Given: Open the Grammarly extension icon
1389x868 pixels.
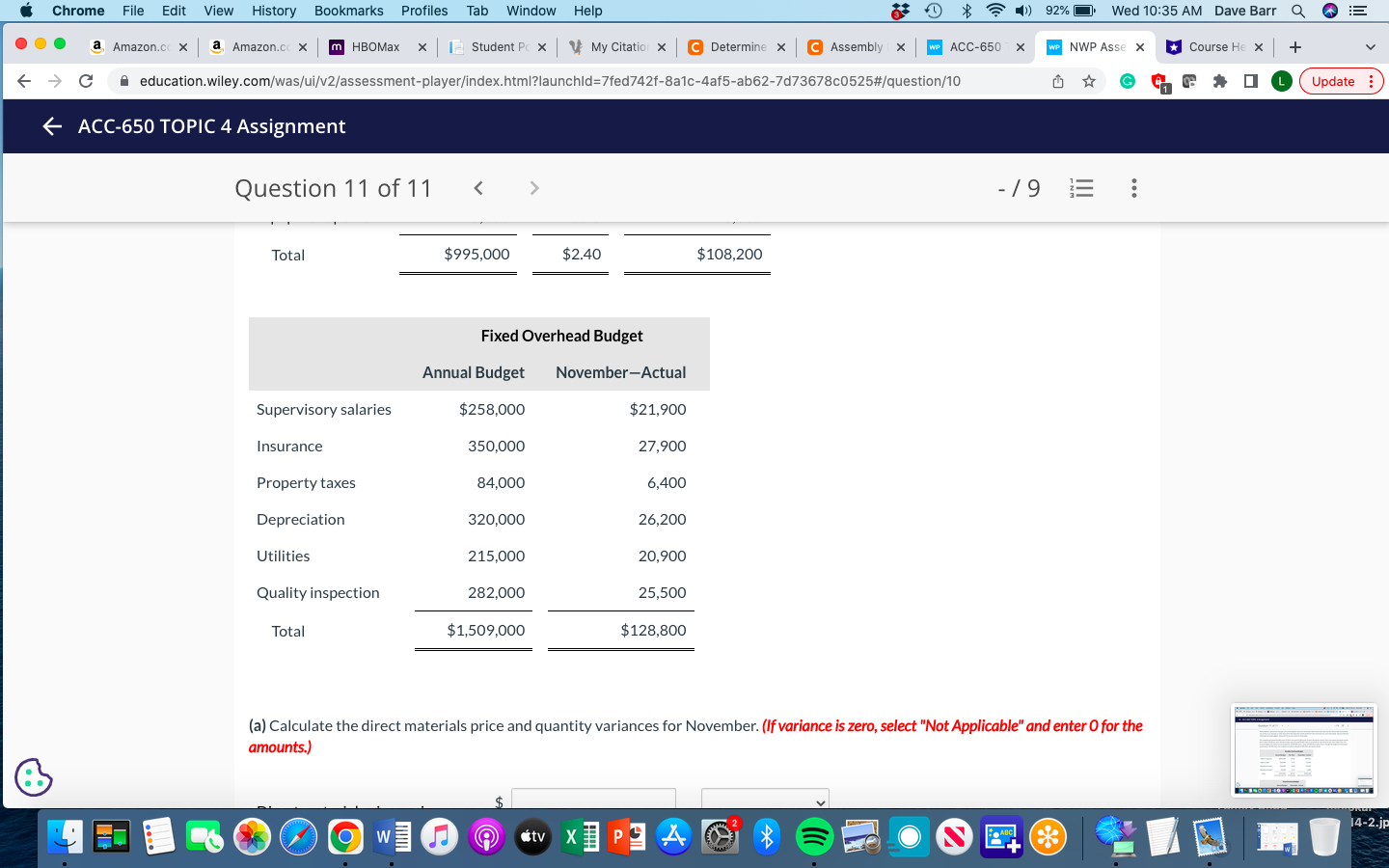Looking at the screenshot, I should click(1127, 81).
